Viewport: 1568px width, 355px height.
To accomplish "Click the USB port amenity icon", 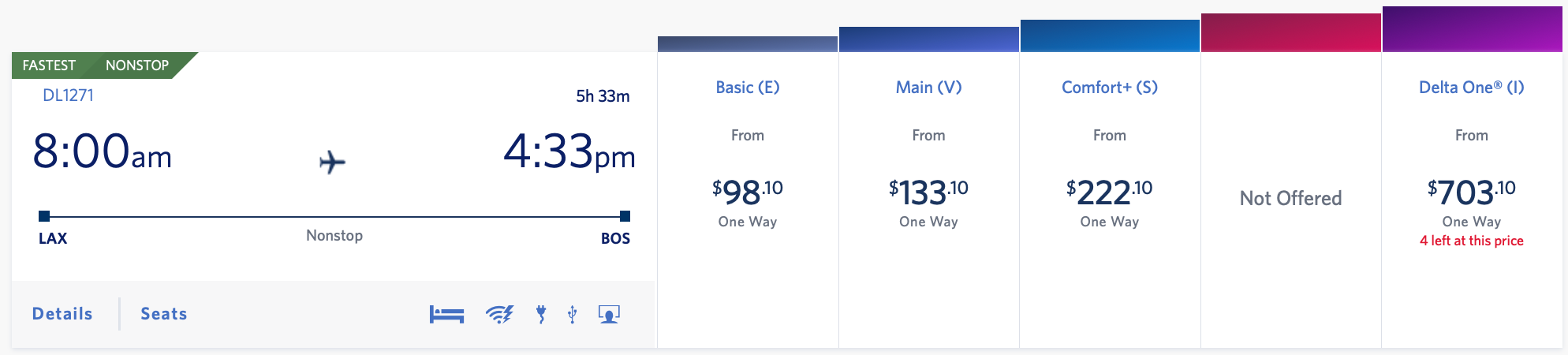I will (x=573, y=315).
